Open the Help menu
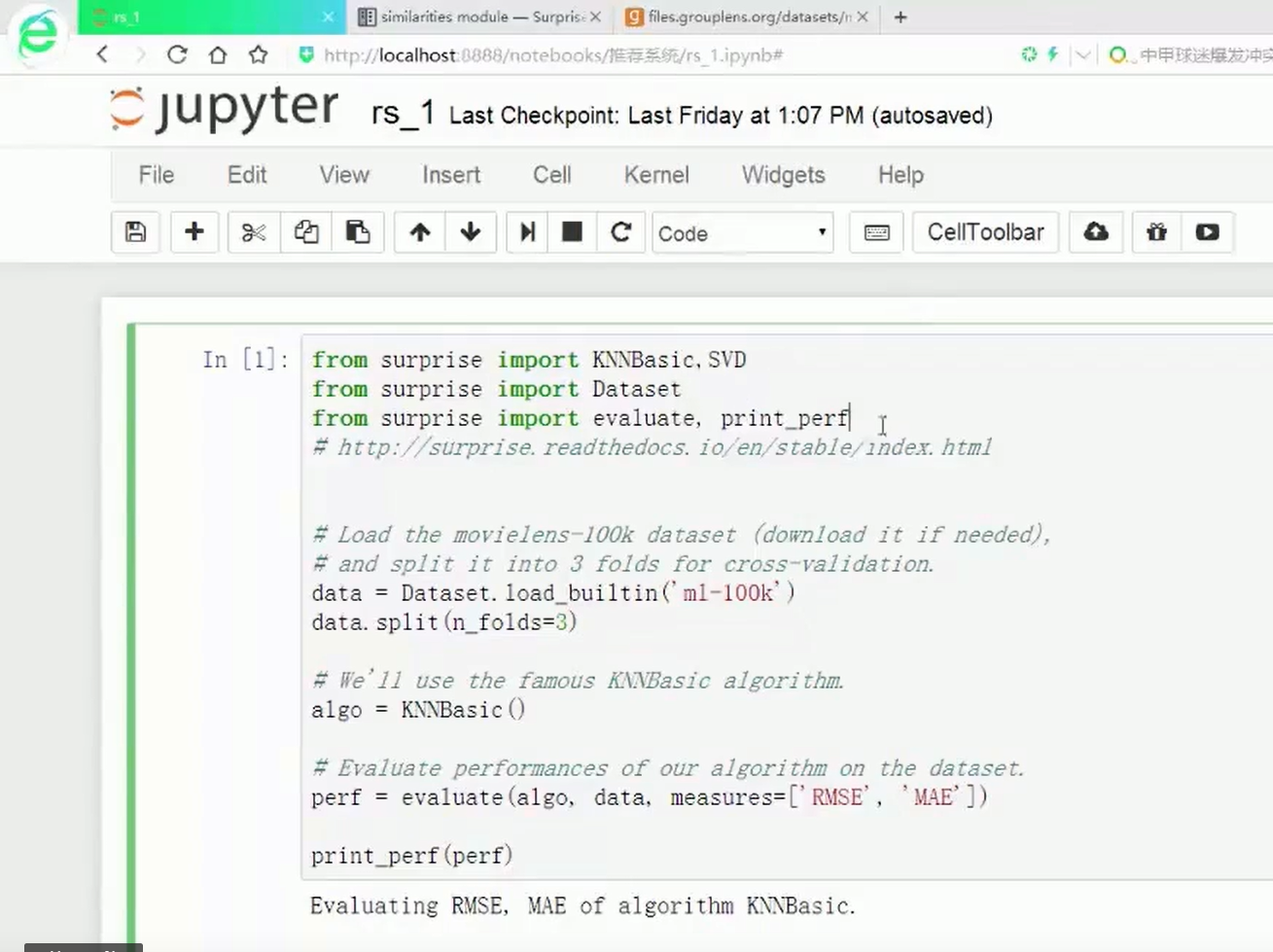 [x=901, y=175]
